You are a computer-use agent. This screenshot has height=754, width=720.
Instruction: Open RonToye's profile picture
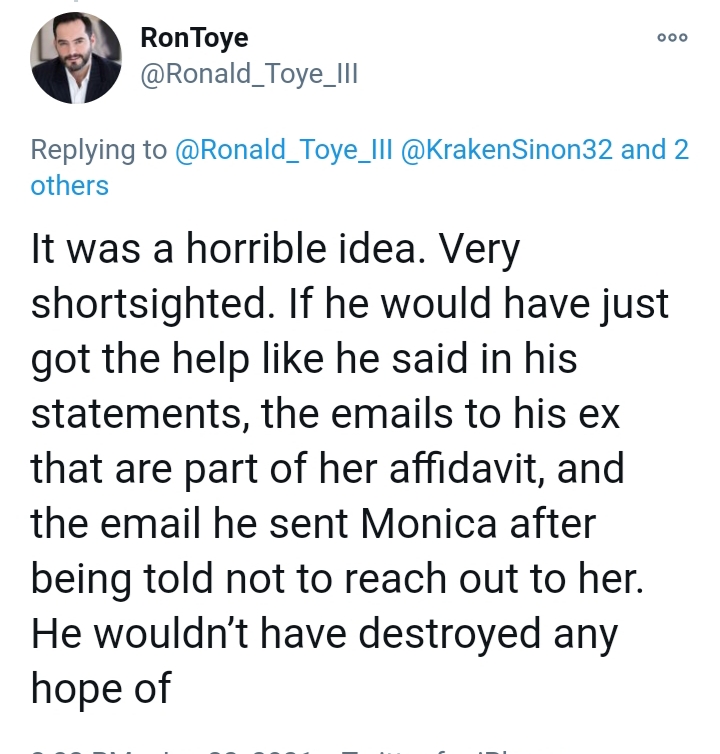click(76, 58)
